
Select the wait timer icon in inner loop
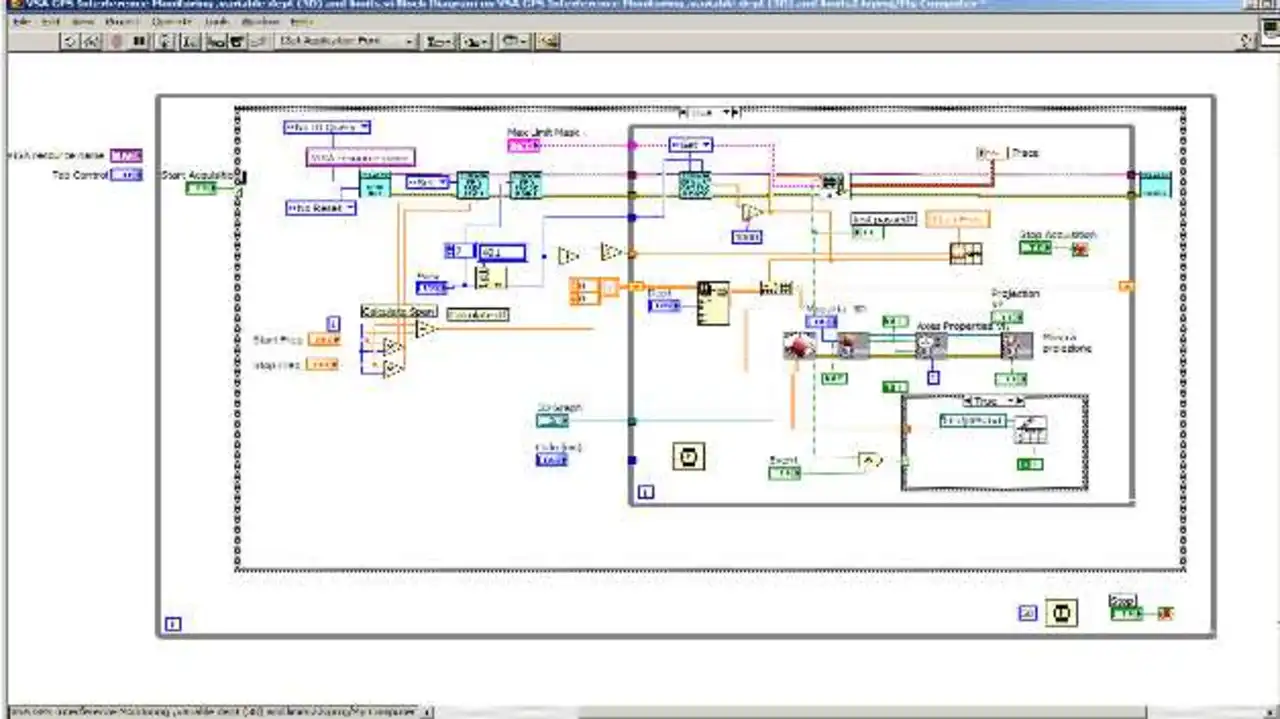click(689, 457)
